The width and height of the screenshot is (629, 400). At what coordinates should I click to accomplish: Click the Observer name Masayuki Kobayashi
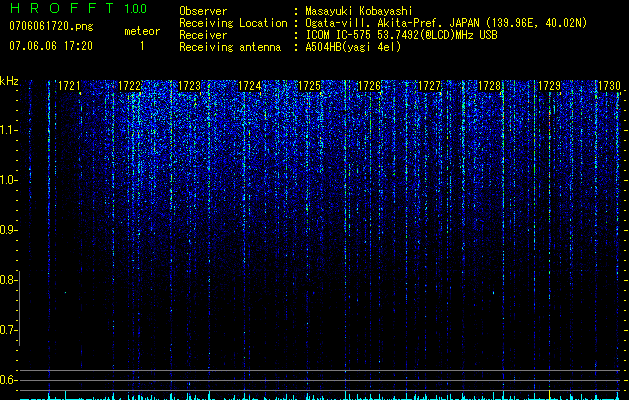pos(359,11)
